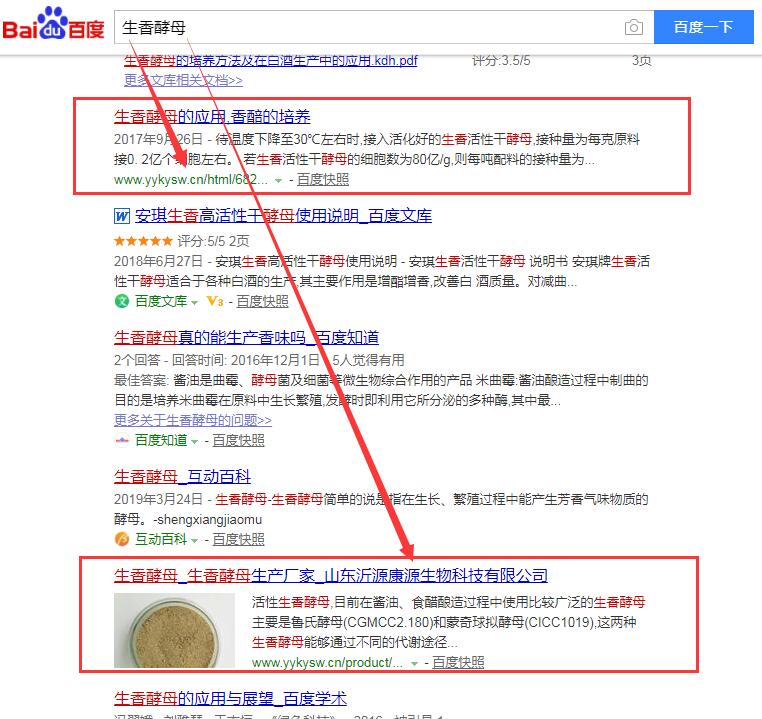
Task: Open 更多关于生香酵母的问题 link
Action: click(x=193, y=420)
